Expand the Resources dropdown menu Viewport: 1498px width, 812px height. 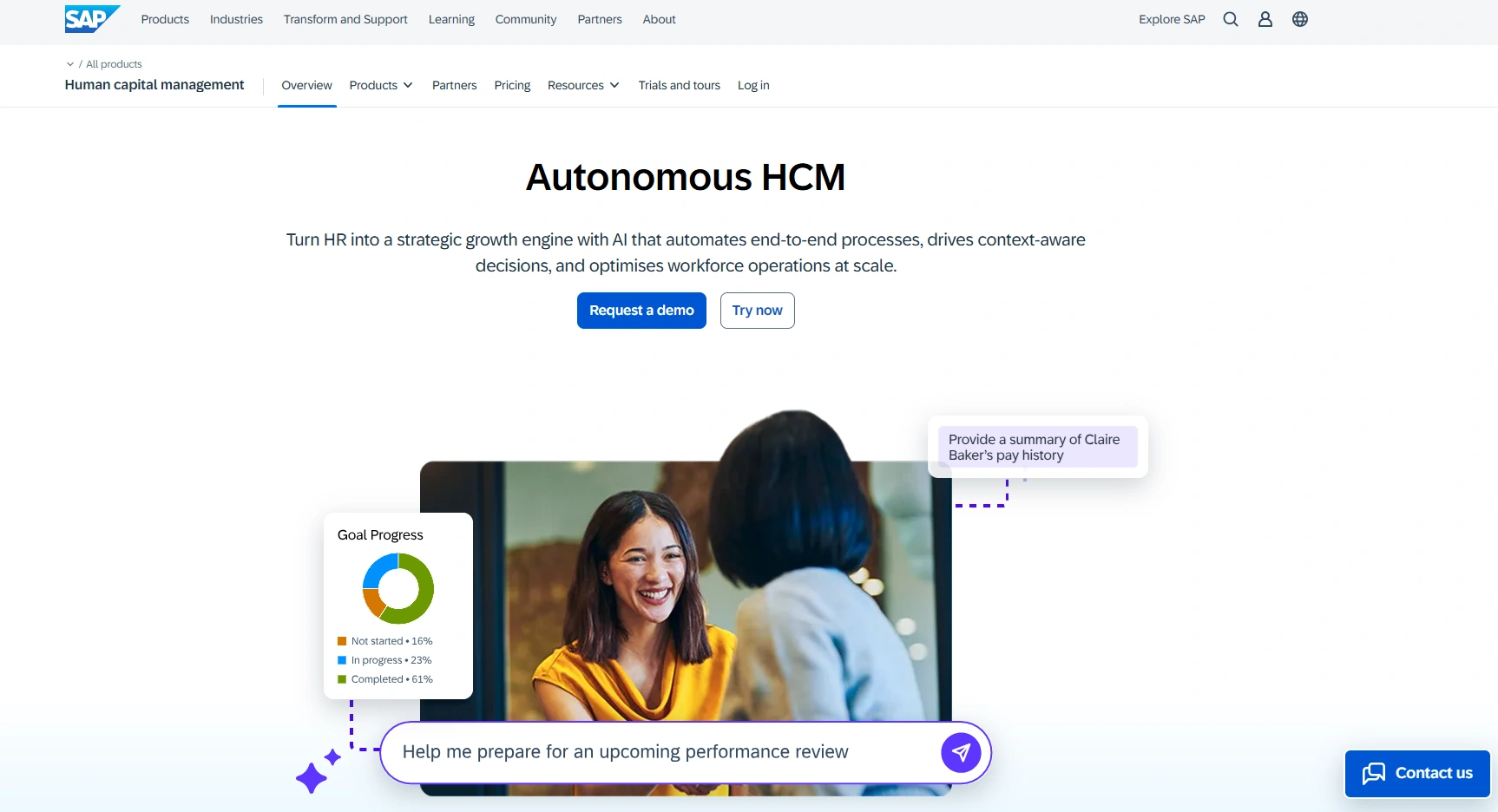click(x=583, y=85)
